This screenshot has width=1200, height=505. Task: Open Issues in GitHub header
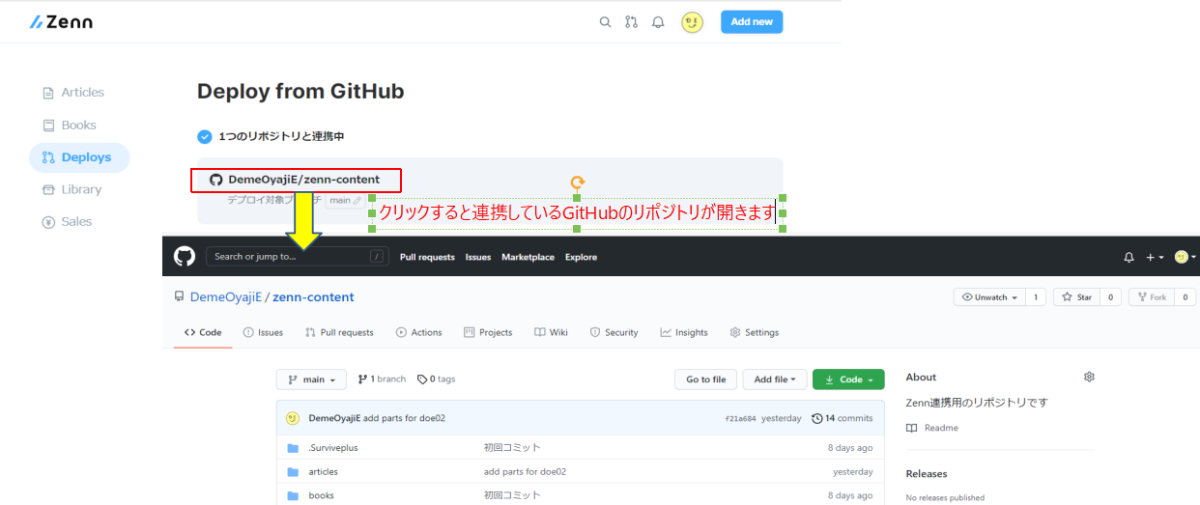tap(478, 257)
